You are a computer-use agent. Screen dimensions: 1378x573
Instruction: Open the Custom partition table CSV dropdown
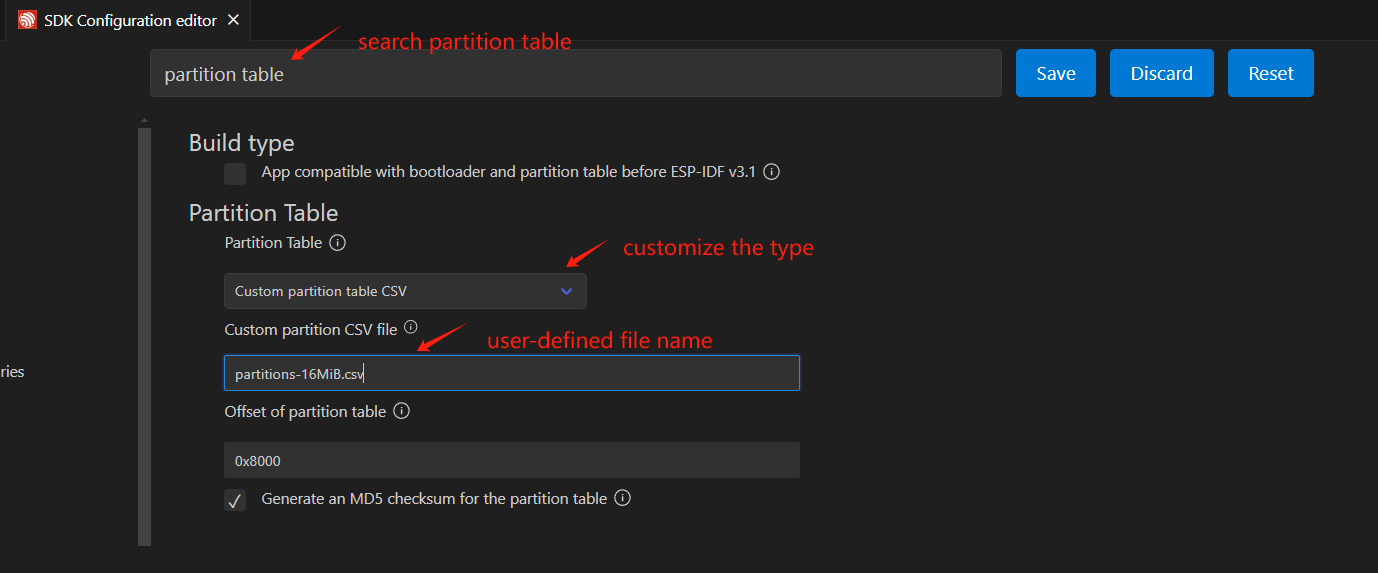pos(405,291)
